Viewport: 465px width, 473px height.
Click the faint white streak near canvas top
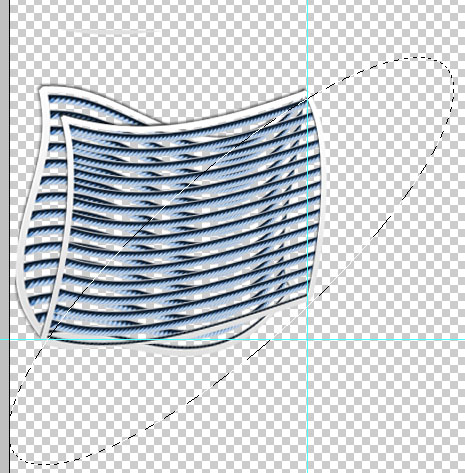pos(110,31)
